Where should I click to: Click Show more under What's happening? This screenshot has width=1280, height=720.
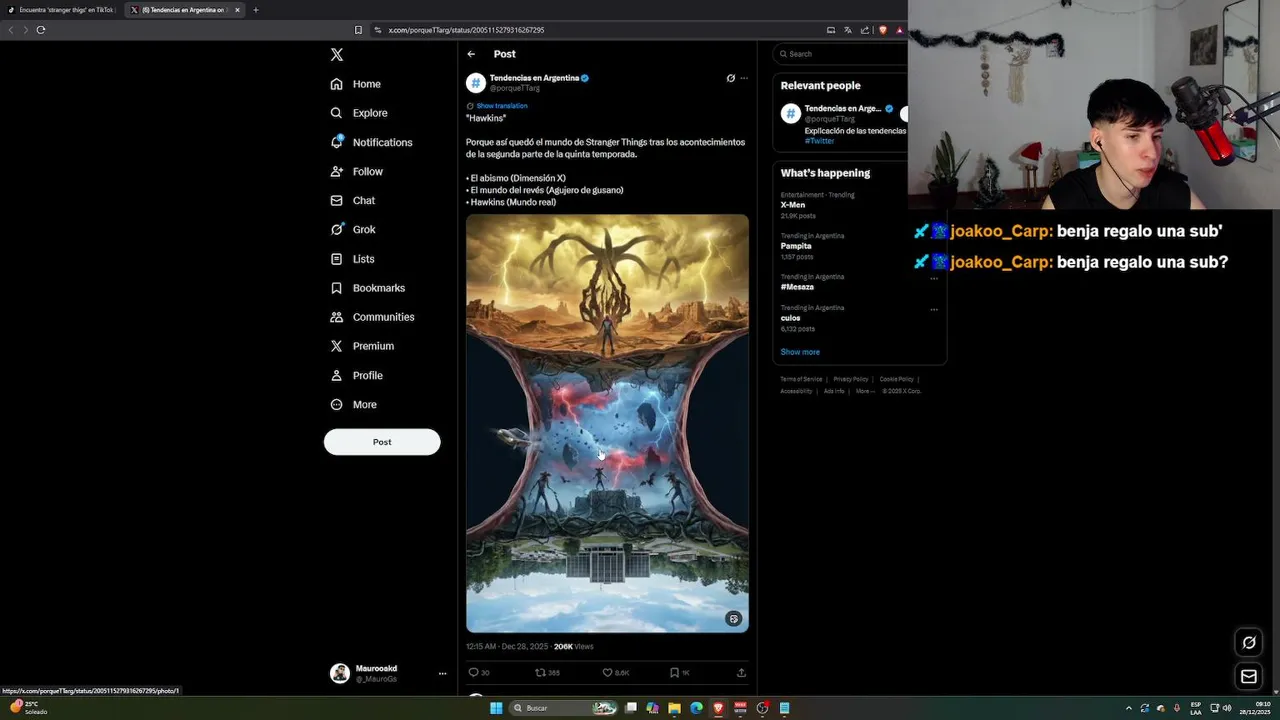800,352
